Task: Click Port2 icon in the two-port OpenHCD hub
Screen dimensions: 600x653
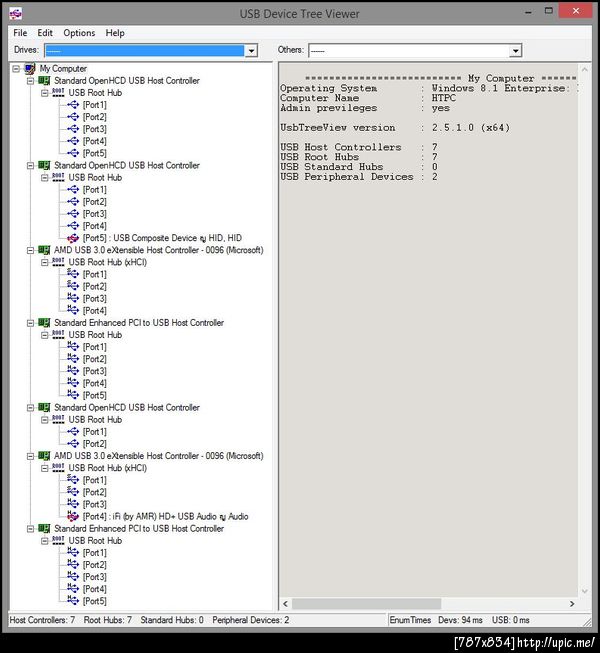Action: pyautogui.click(x=73, y=444)
